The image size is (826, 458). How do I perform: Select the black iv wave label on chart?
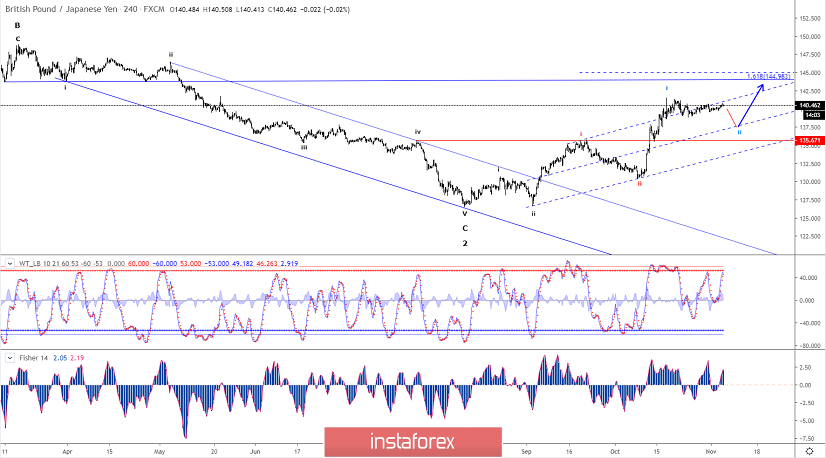pyautogui.click(x=417, y=132)
